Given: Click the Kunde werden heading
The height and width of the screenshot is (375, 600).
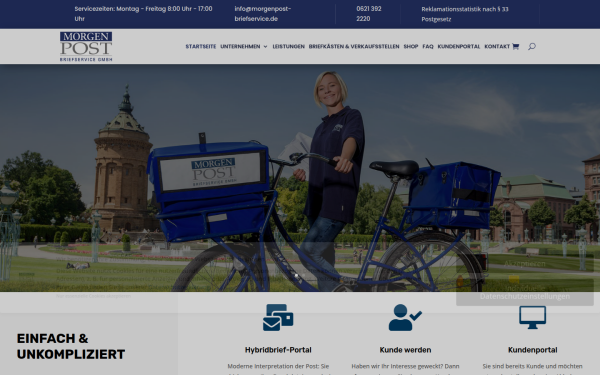Looking at the screenshot, I should [405, 350].
